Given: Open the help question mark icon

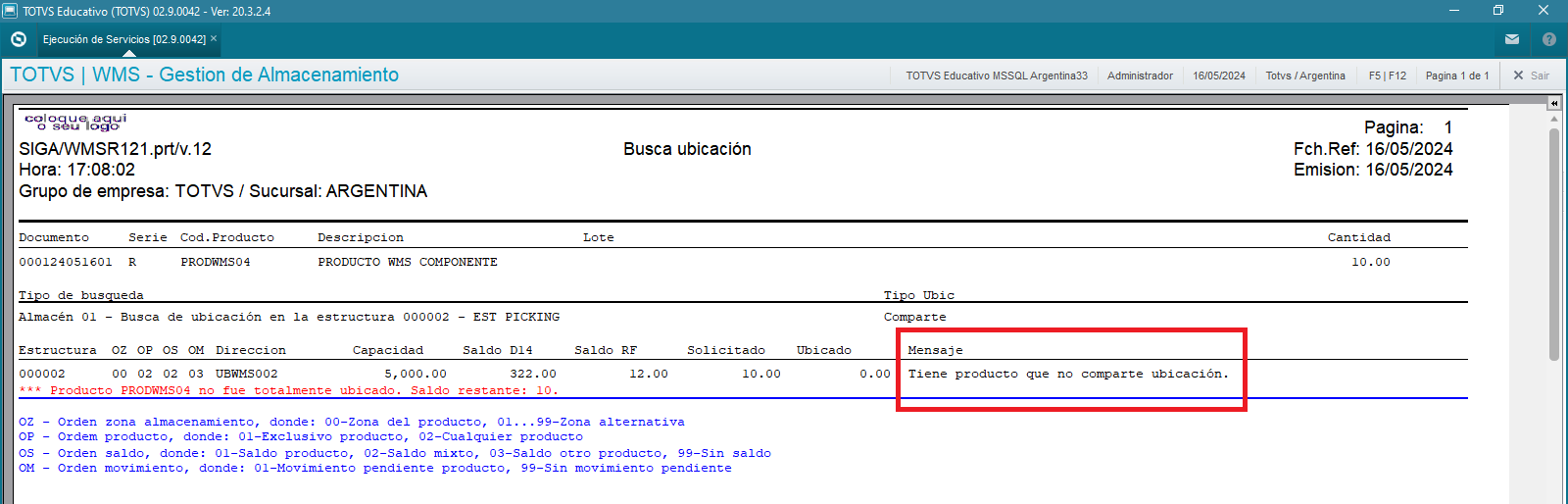Looking at the screenshot, I should pyautogui.click(x=1549, y=39).
